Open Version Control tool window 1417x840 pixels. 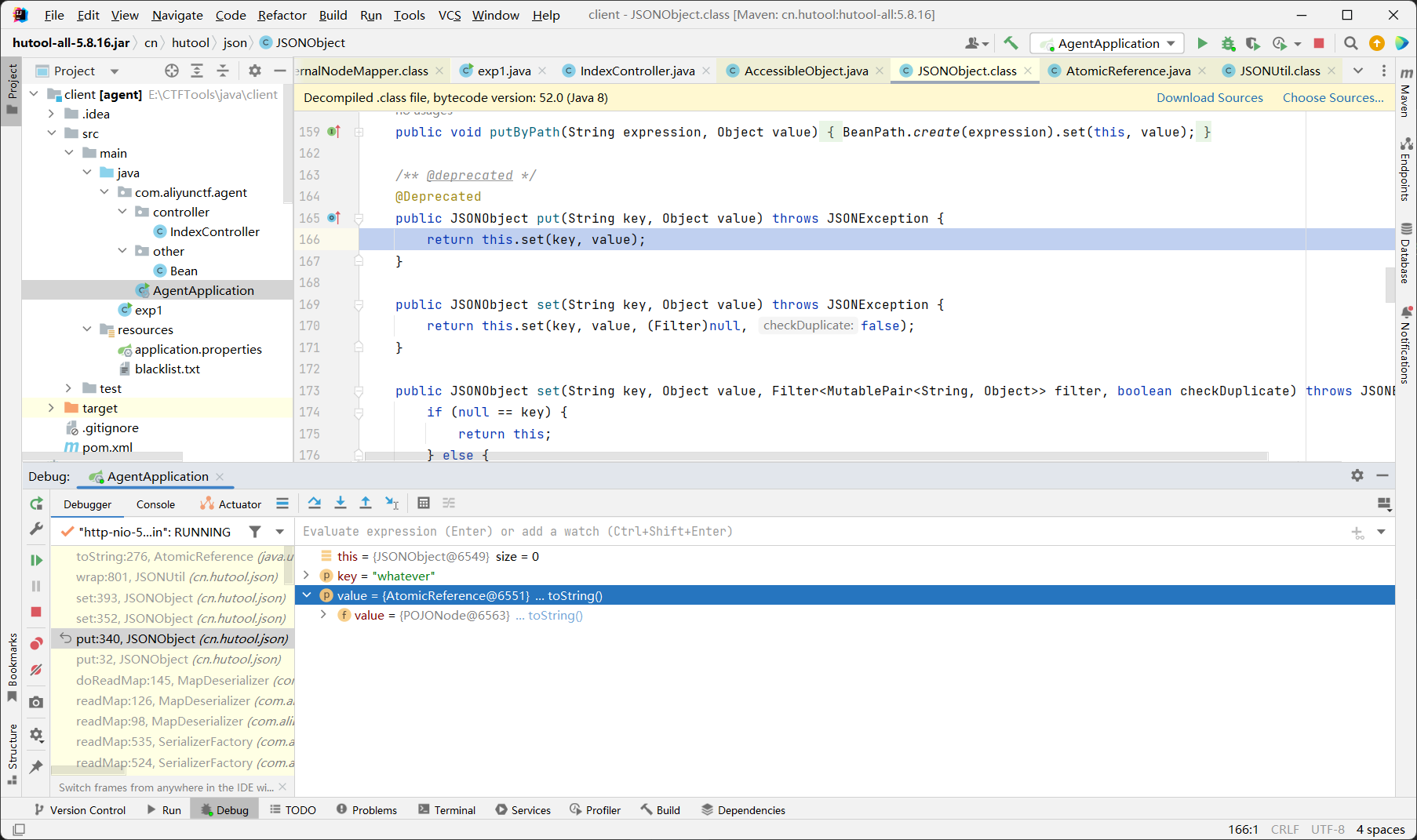pos(79,810)
